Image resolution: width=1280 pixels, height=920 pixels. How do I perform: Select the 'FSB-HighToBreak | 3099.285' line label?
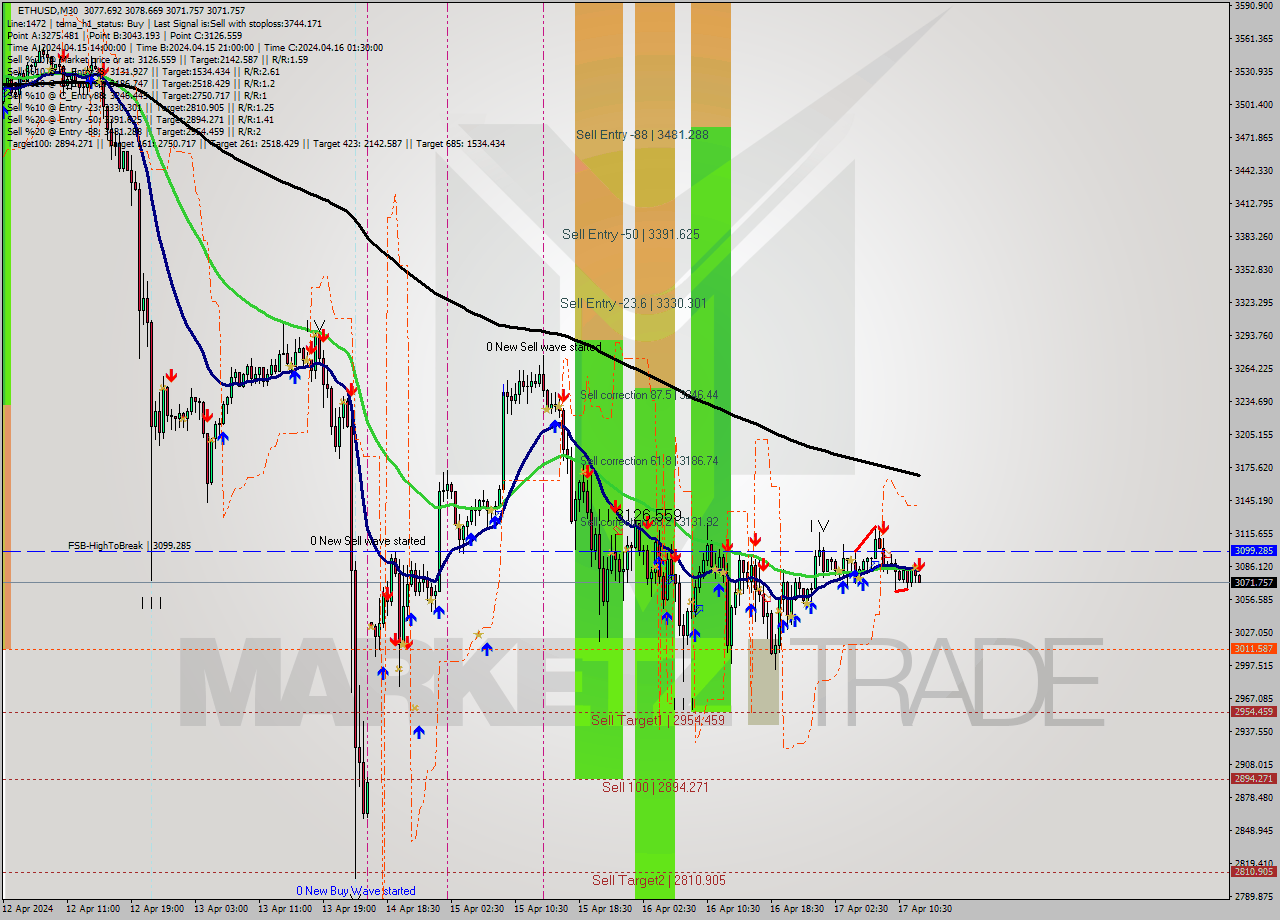(x=129, y=546)
